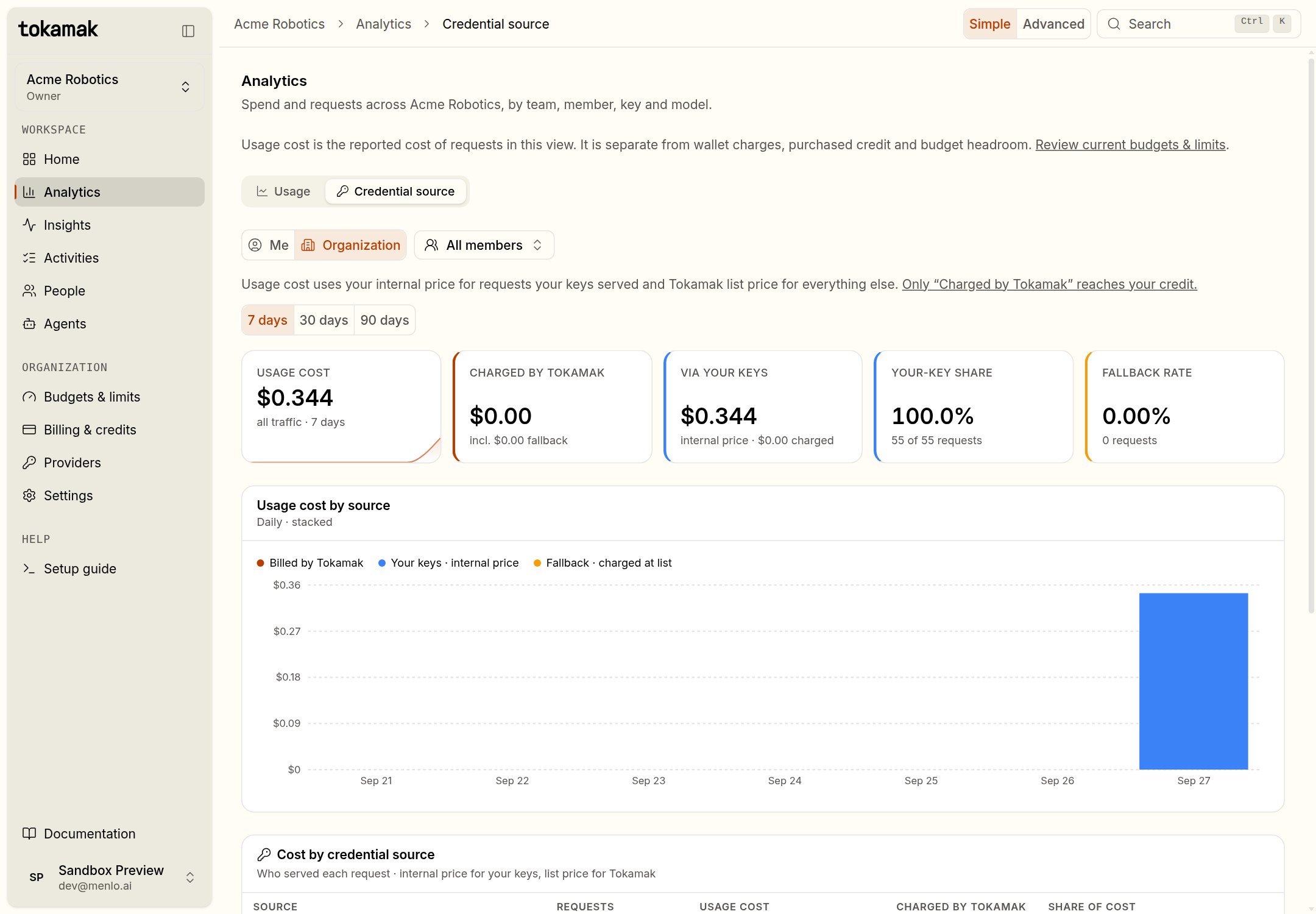This screenshot has height=914, width=1316.
Task: Open Settings gear
Action: (x=110, y=495)
